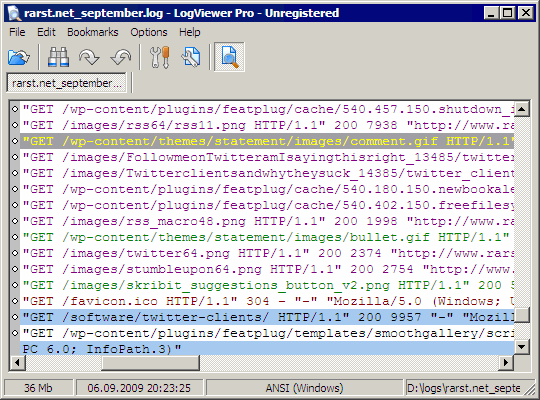
Task: Toggle bookmark marker on FollowmeonTwitter line
Action: coord(15,157)
